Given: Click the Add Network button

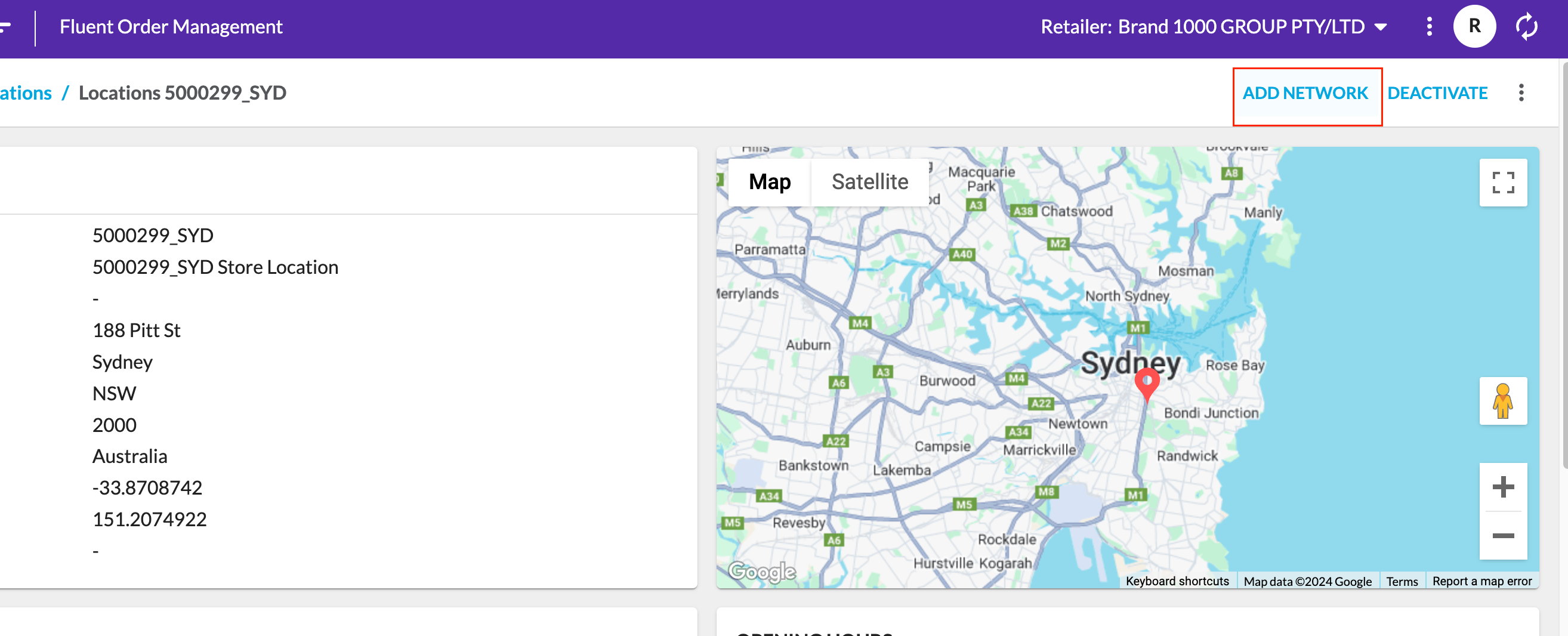Looking at the screenshot, I should tap(1305, 93).
